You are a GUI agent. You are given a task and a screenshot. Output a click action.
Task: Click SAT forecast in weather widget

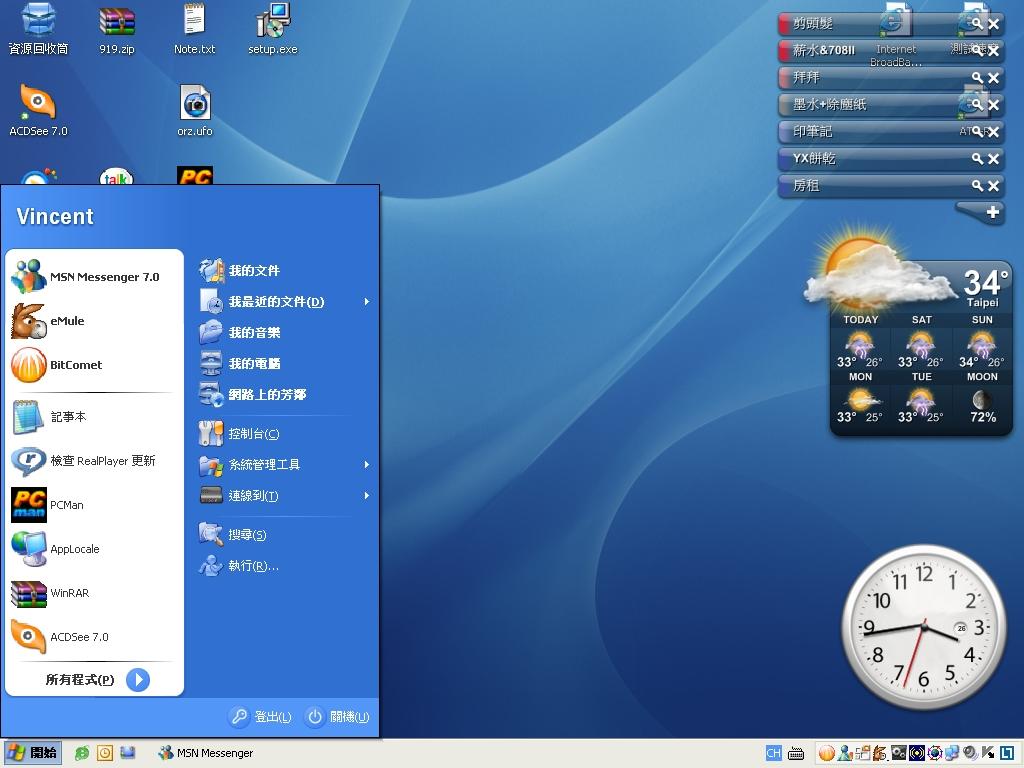921,342
